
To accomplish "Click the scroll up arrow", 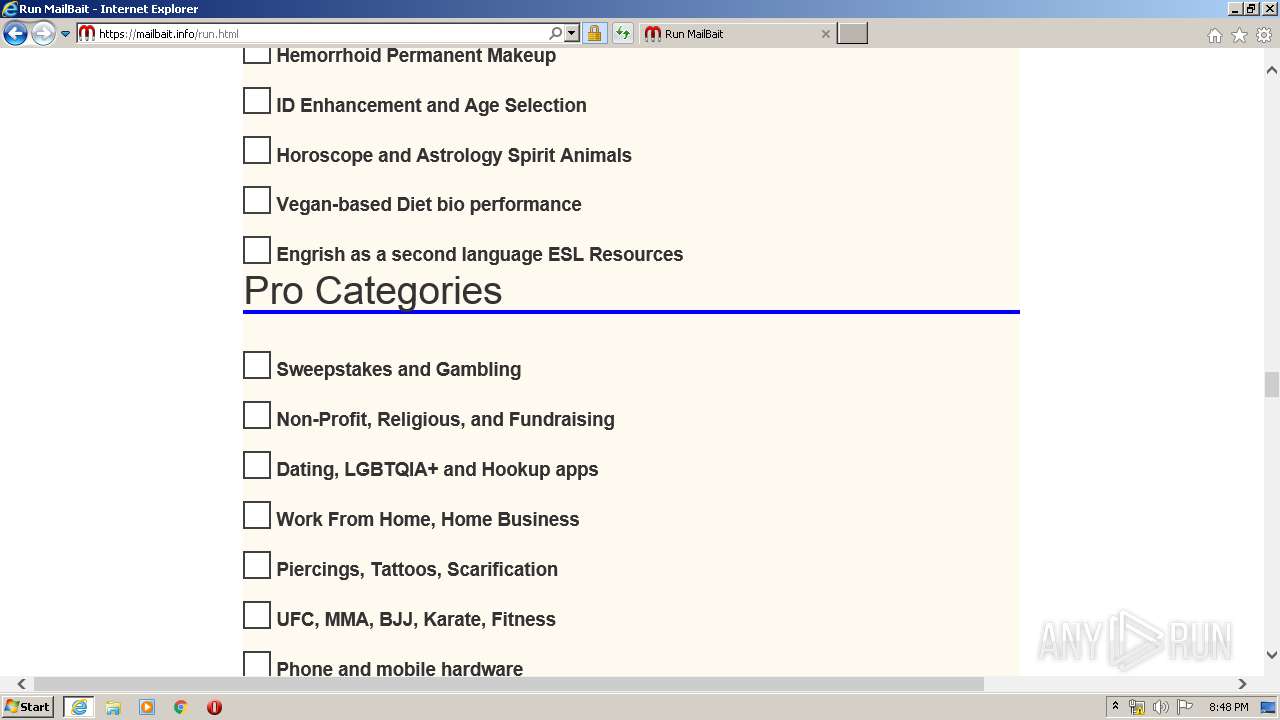I will point(1271,71).
